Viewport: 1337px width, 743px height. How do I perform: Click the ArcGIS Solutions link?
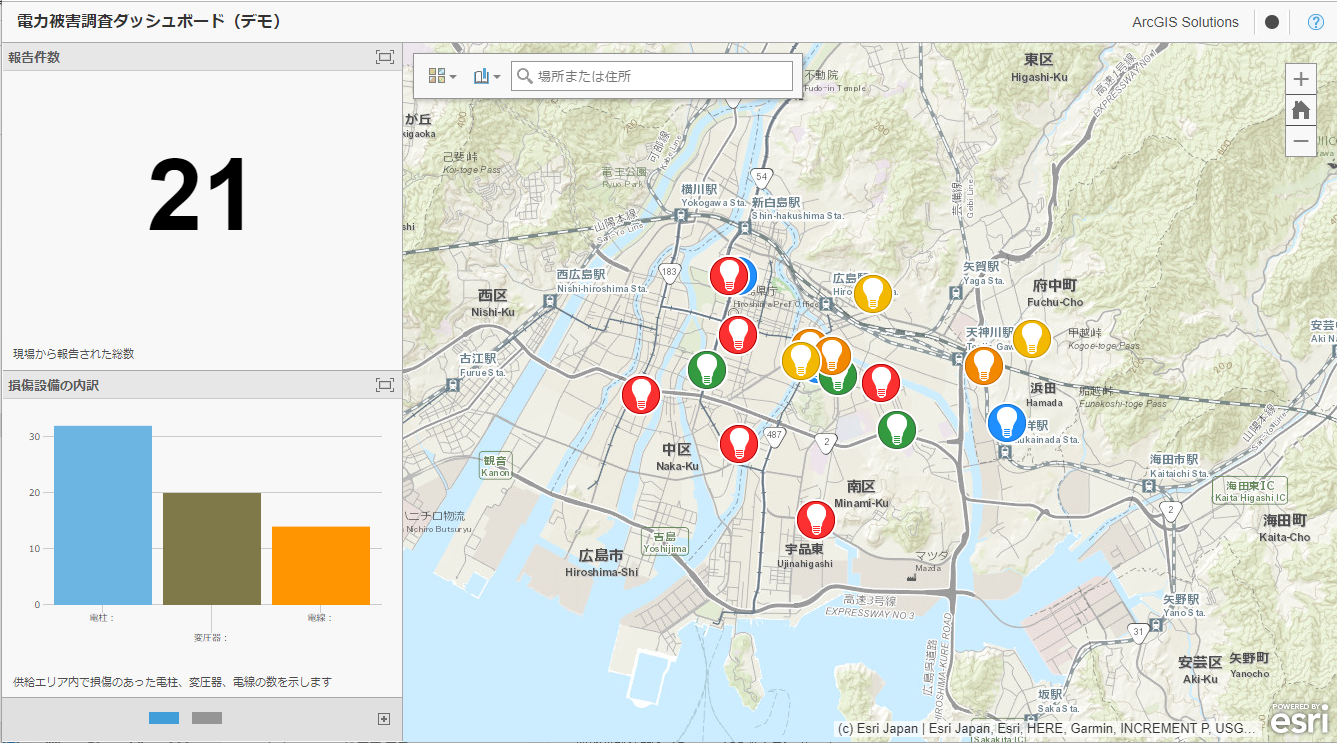(x=1185, y=22)
